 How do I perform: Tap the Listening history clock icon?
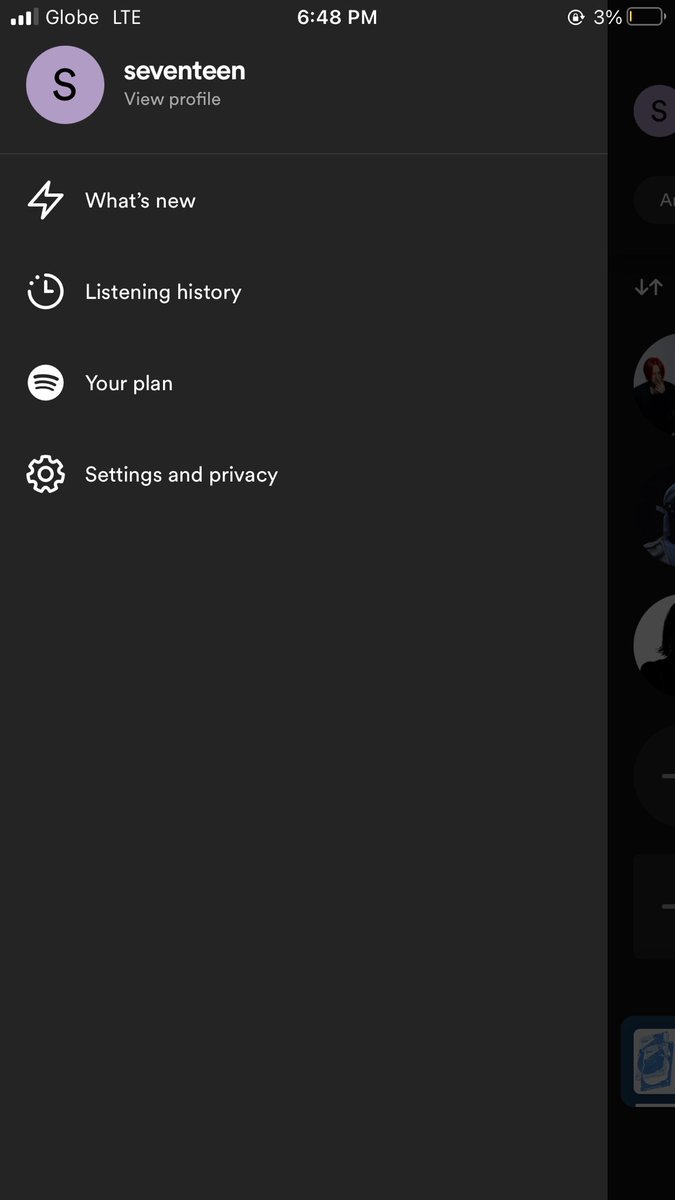[45, 292]
